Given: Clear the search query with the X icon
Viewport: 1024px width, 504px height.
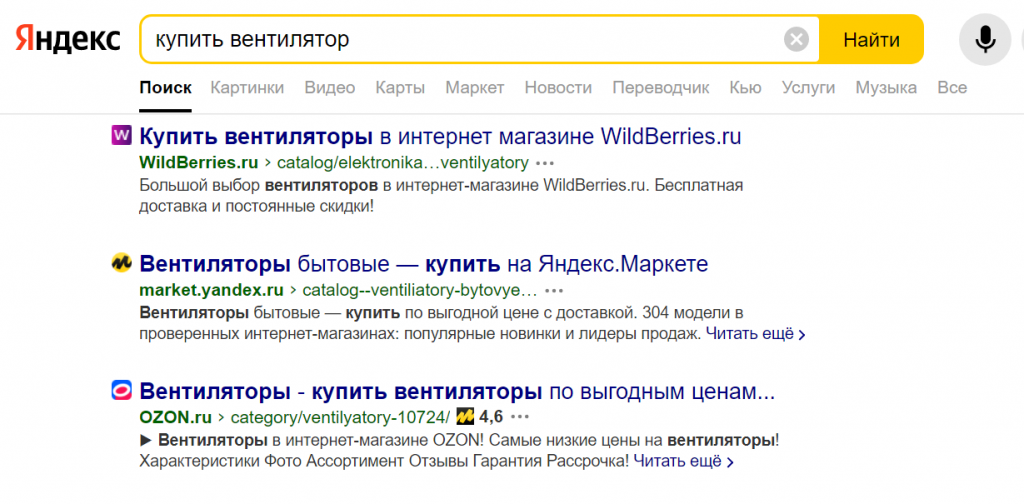Looking at the screenshot, I should tap(796, 40).
